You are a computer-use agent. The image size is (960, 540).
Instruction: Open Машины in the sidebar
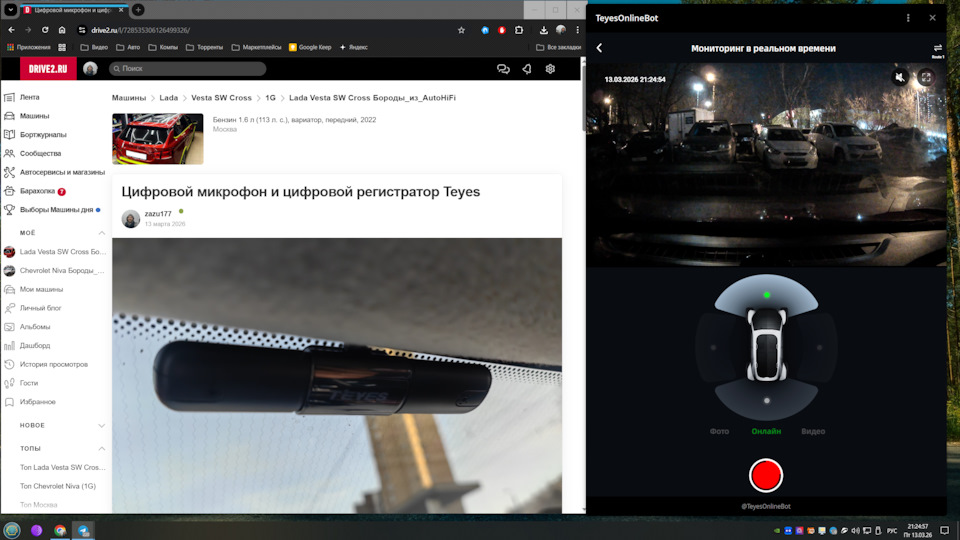(x=34, y=116)
